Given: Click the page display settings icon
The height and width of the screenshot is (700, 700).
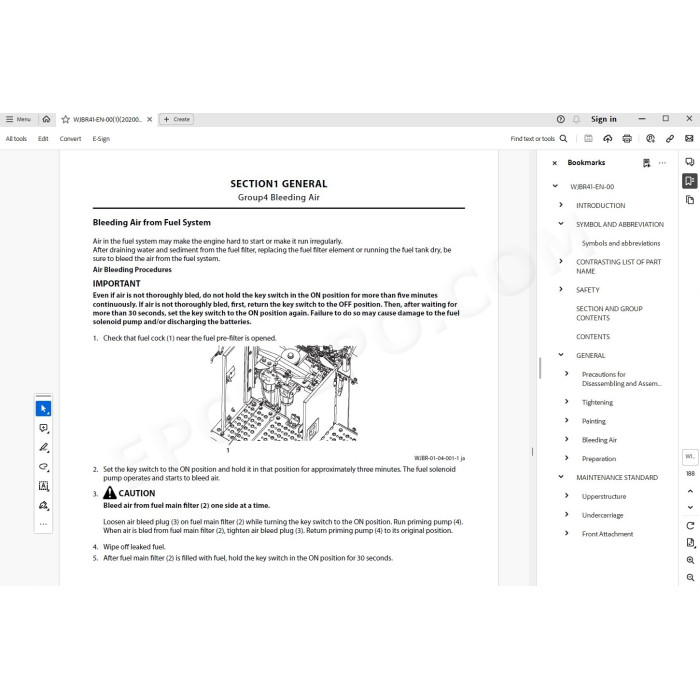Looking at the screenshot, I should tap(690, 542).
